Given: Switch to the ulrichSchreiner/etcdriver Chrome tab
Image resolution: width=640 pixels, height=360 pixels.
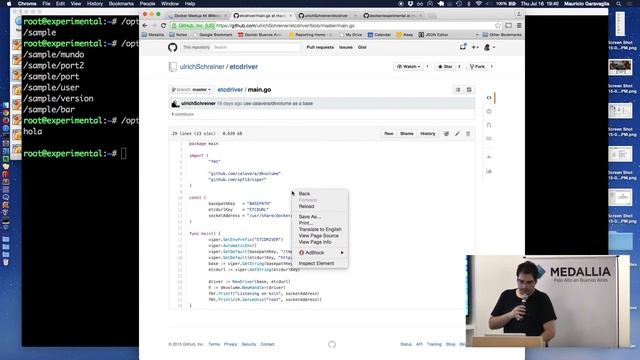Looking at the screenshot, I should 326,16.
